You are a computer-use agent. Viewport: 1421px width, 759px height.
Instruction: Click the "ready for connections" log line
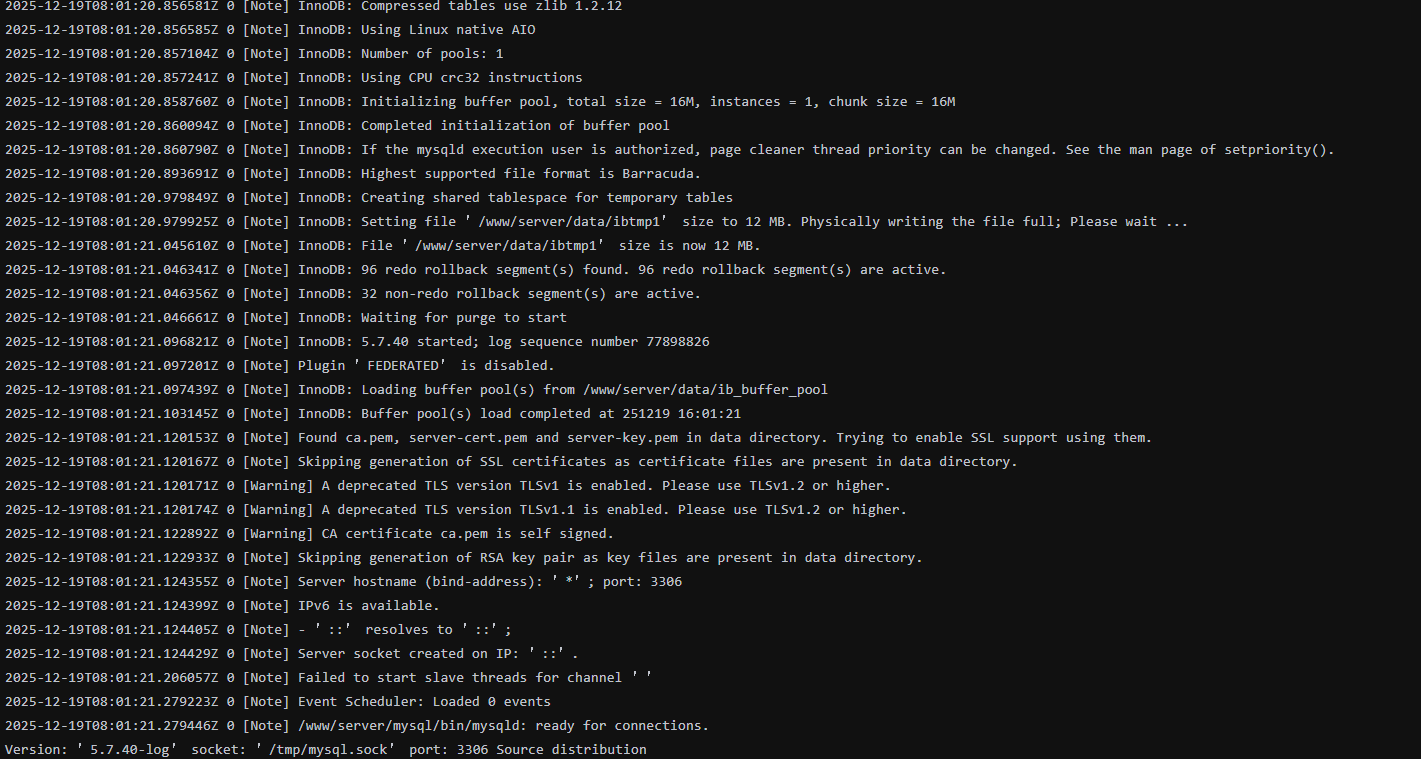click(503, 726)
